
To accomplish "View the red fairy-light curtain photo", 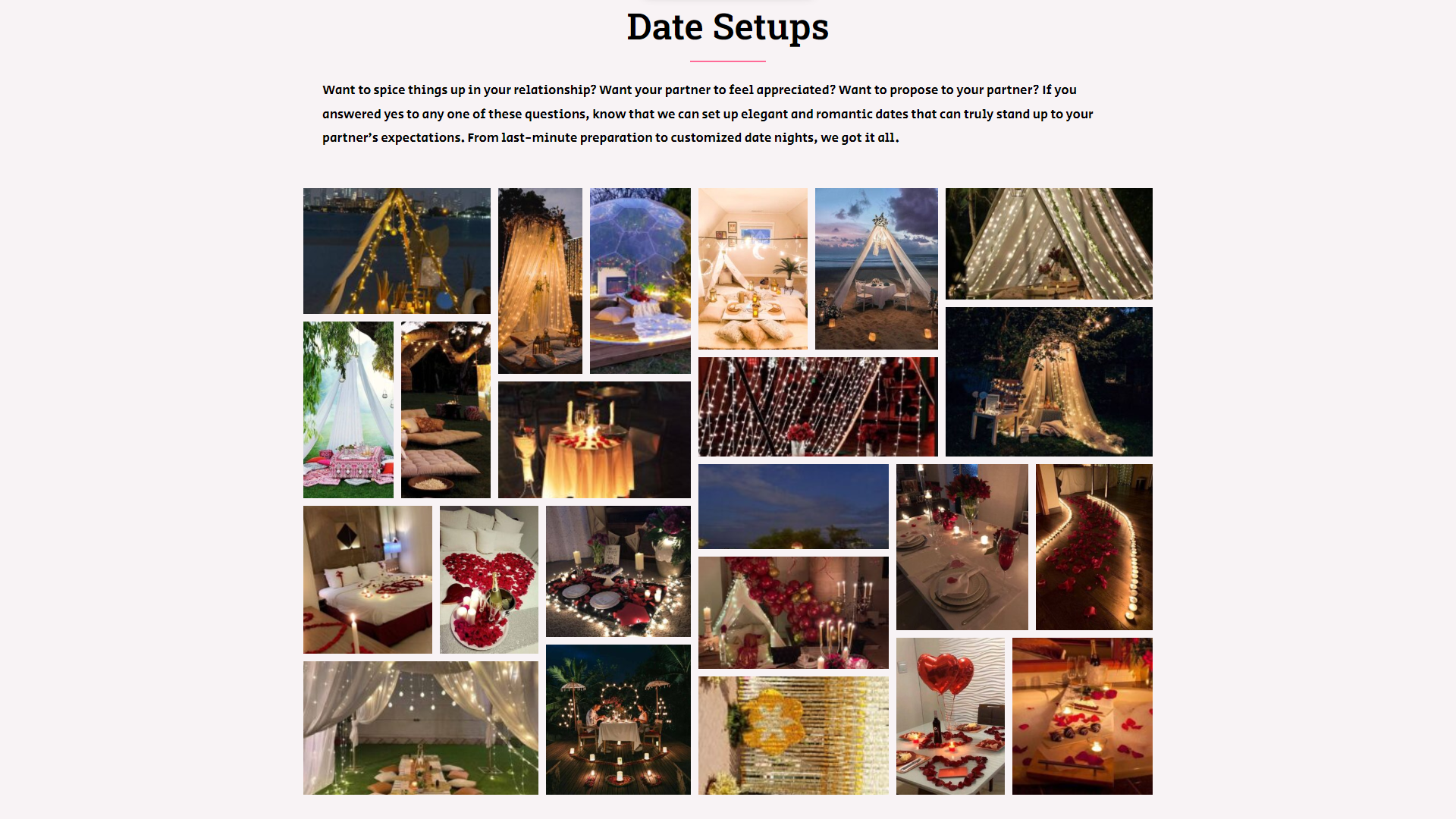I will [817, 406].
